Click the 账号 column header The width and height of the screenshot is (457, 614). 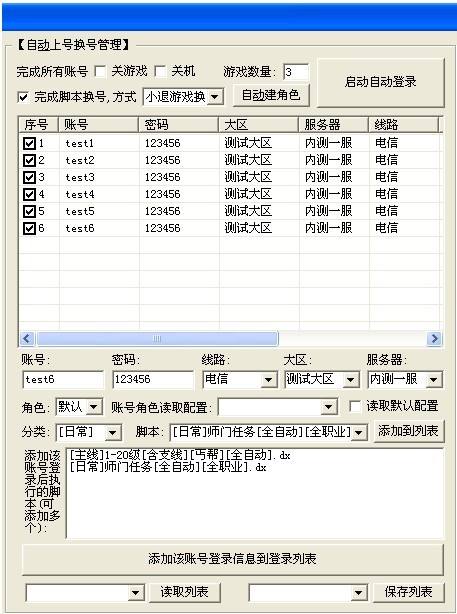coord(98,125)
